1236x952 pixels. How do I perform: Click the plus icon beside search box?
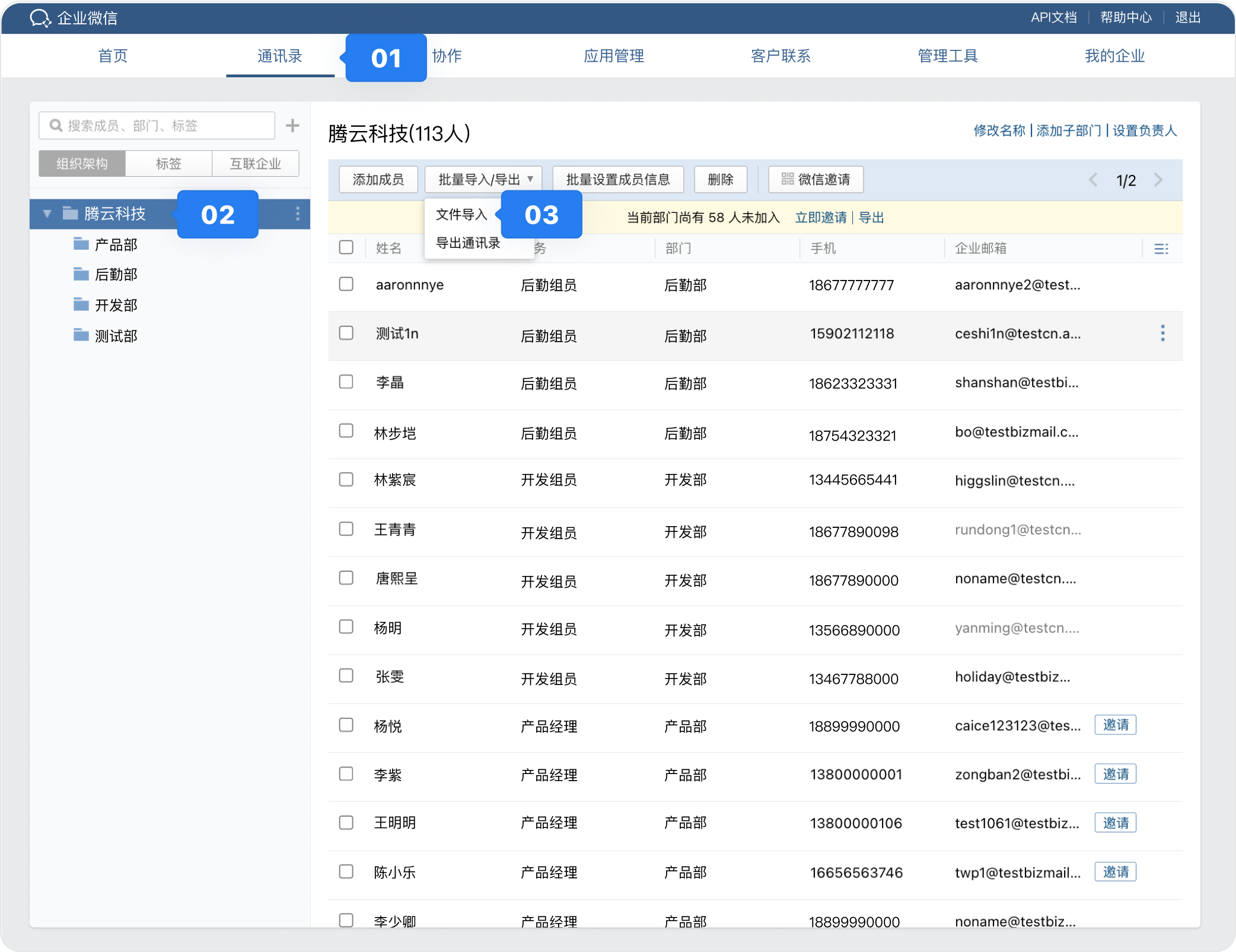point(292,126)
